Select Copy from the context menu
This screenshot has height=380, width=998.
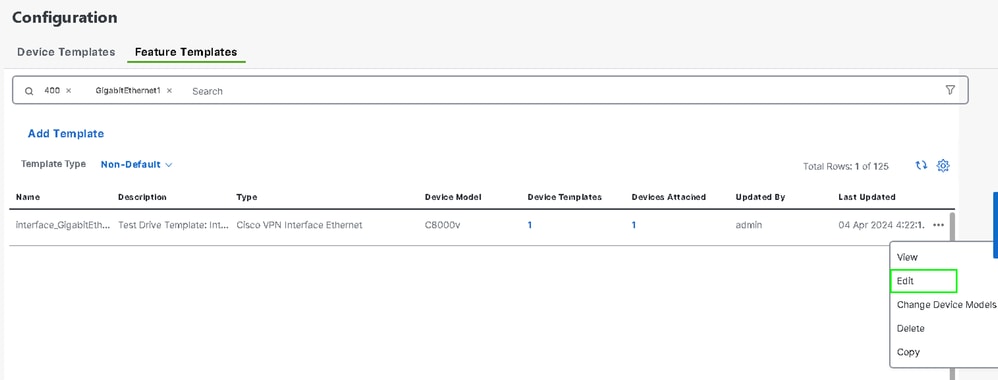point(908,352)
